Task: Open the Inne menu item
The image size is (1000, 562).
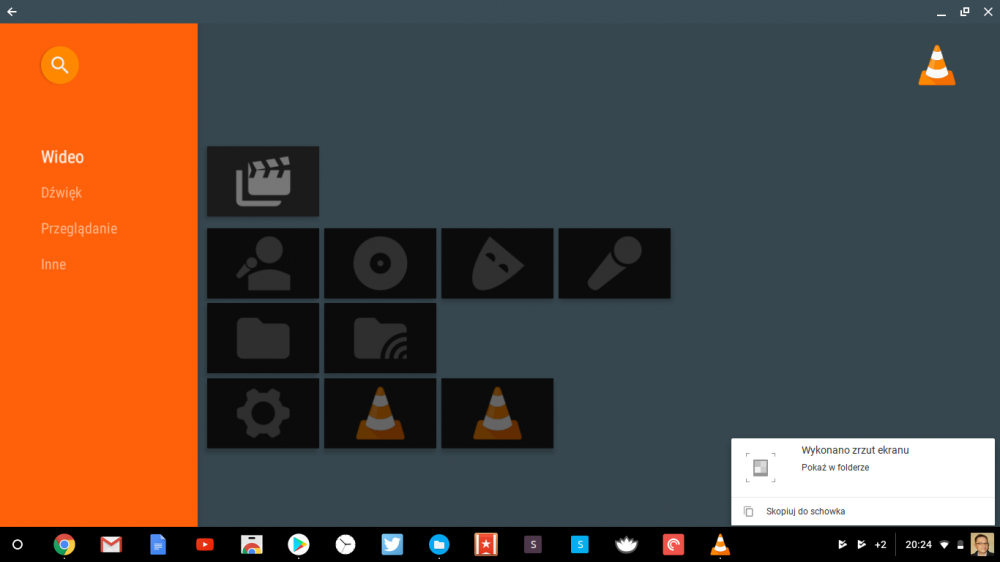Action: (54, 264)
